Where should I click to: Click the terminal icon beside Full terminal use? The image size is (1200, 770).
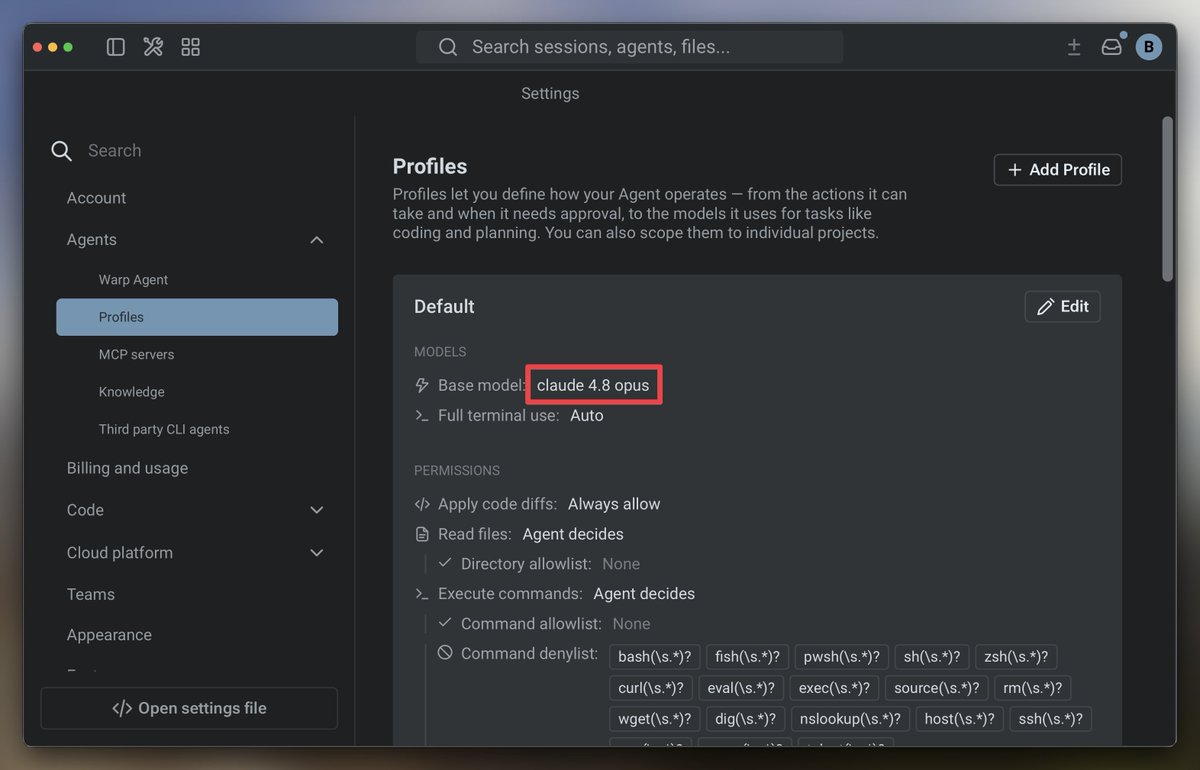click(422, 415)
